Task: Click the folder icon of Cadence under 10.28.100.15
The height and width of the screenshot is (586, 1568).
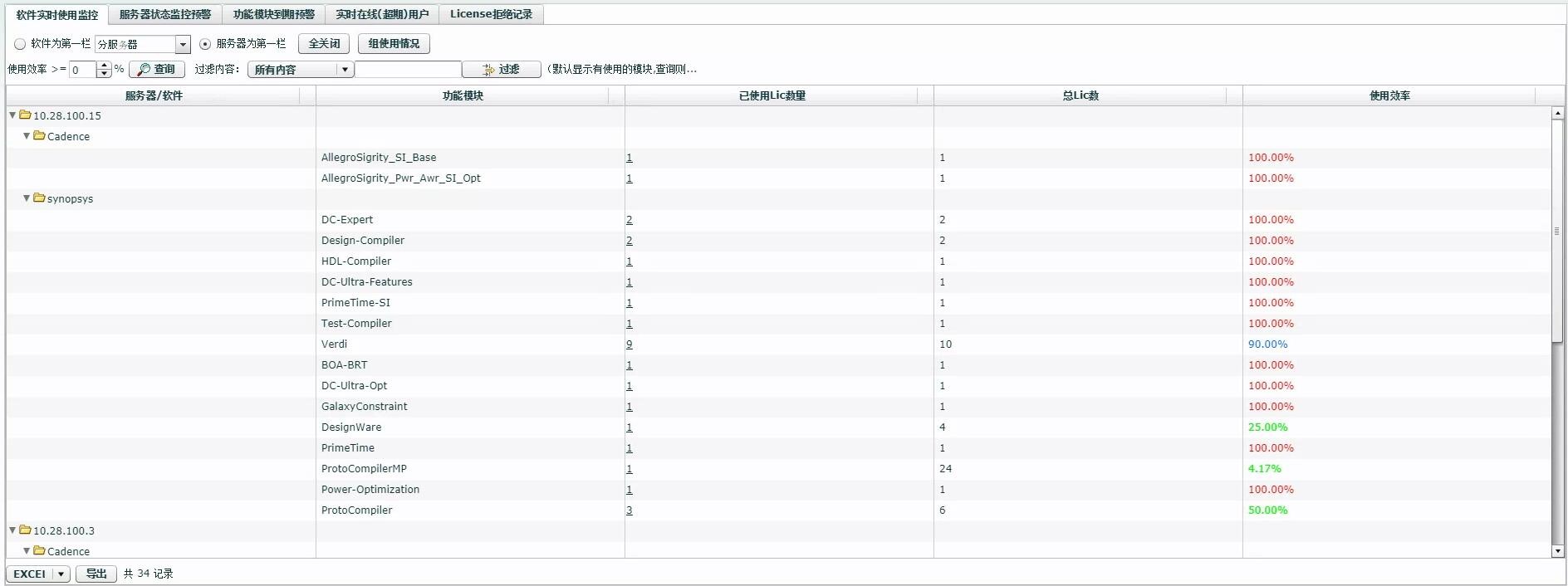Action: (39, 135)
